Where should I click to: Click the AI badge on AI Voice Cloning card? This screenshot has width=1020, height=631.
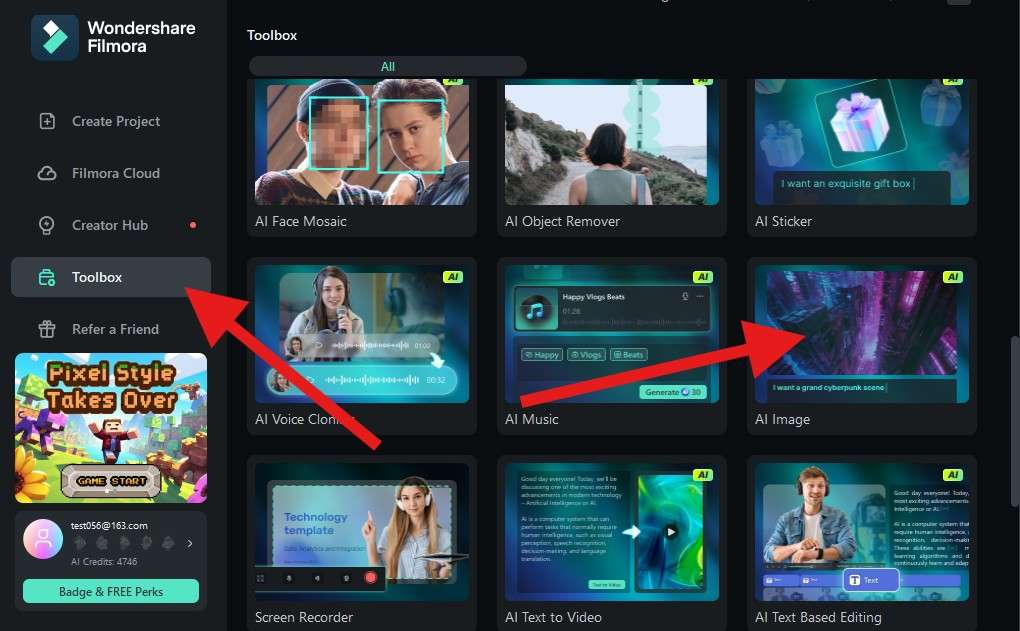coord(453,276)
